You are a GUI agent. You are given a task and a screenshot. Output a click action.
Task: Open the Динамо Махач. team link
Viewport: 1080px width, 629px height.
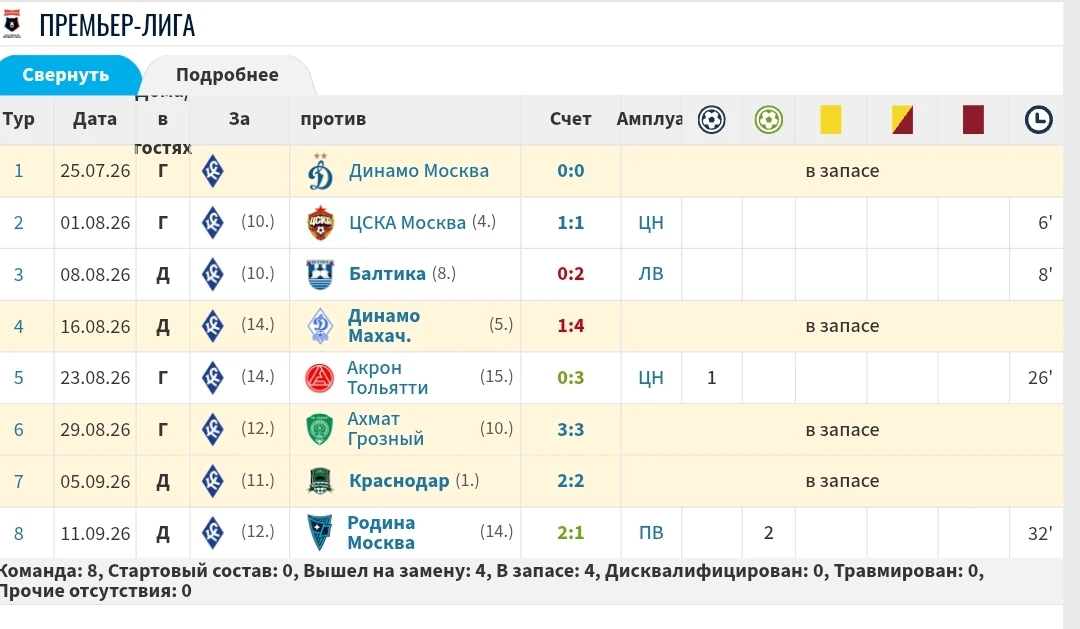click(384, 326)
